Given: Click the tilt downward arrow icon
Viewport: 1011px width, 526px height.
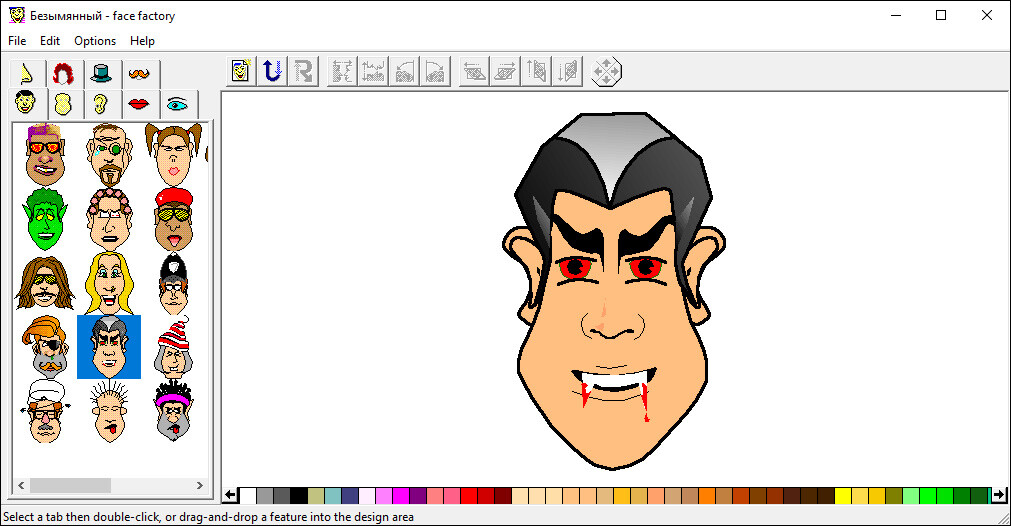Looking at the screenshot, I should pyautogui.click(x=567, y=71).
